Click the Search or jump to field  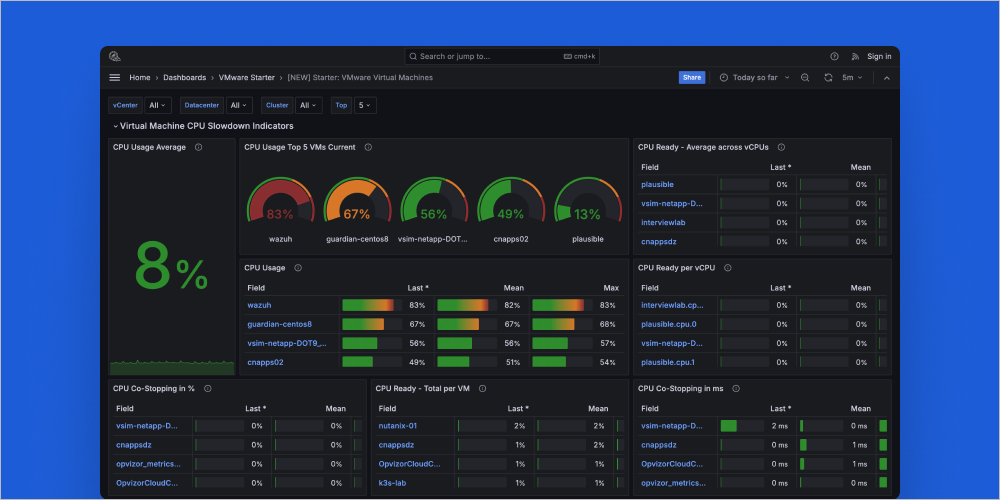(502, 57)
